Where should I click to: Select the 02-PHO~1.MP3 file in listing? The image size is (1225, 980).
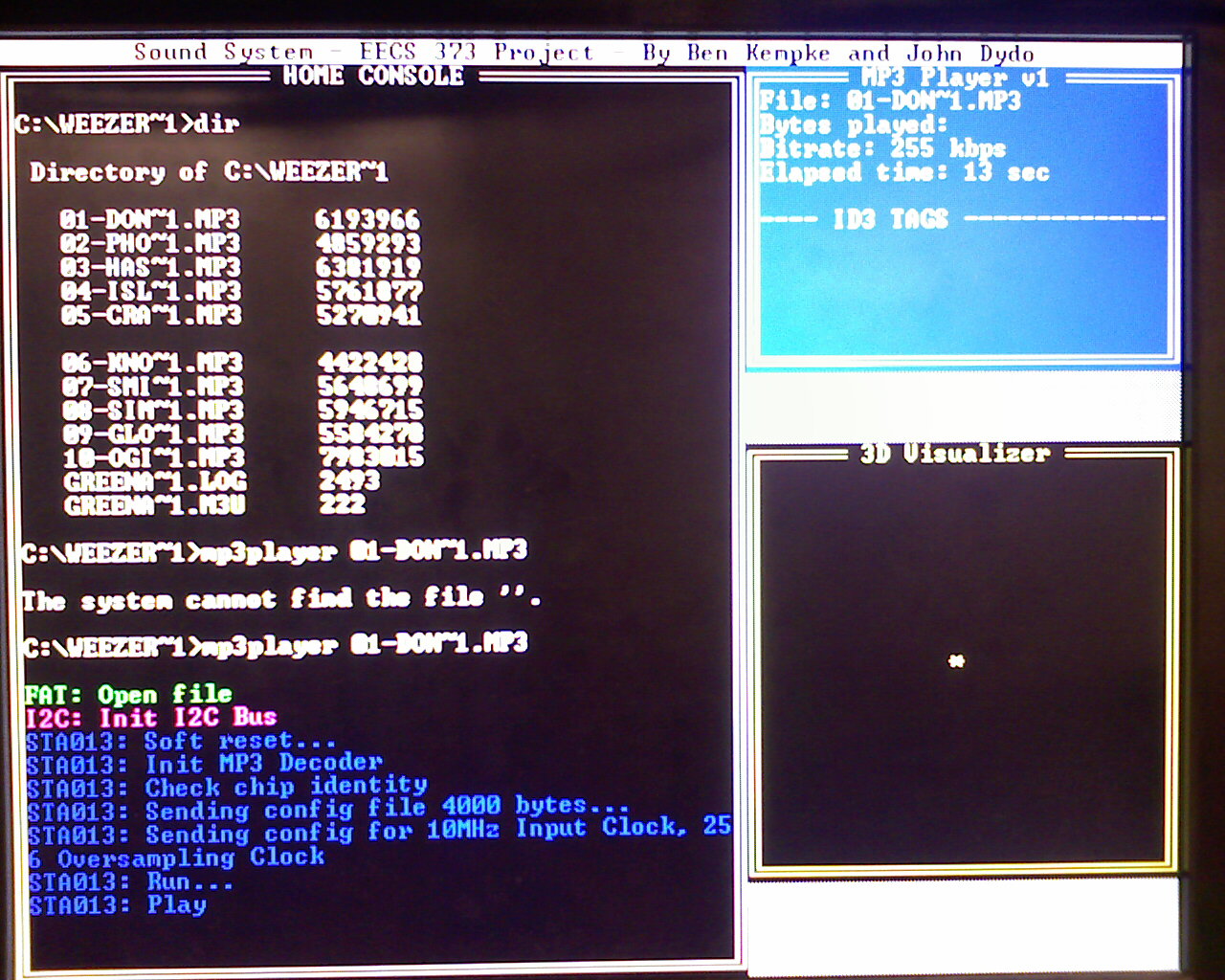point(149,243)
